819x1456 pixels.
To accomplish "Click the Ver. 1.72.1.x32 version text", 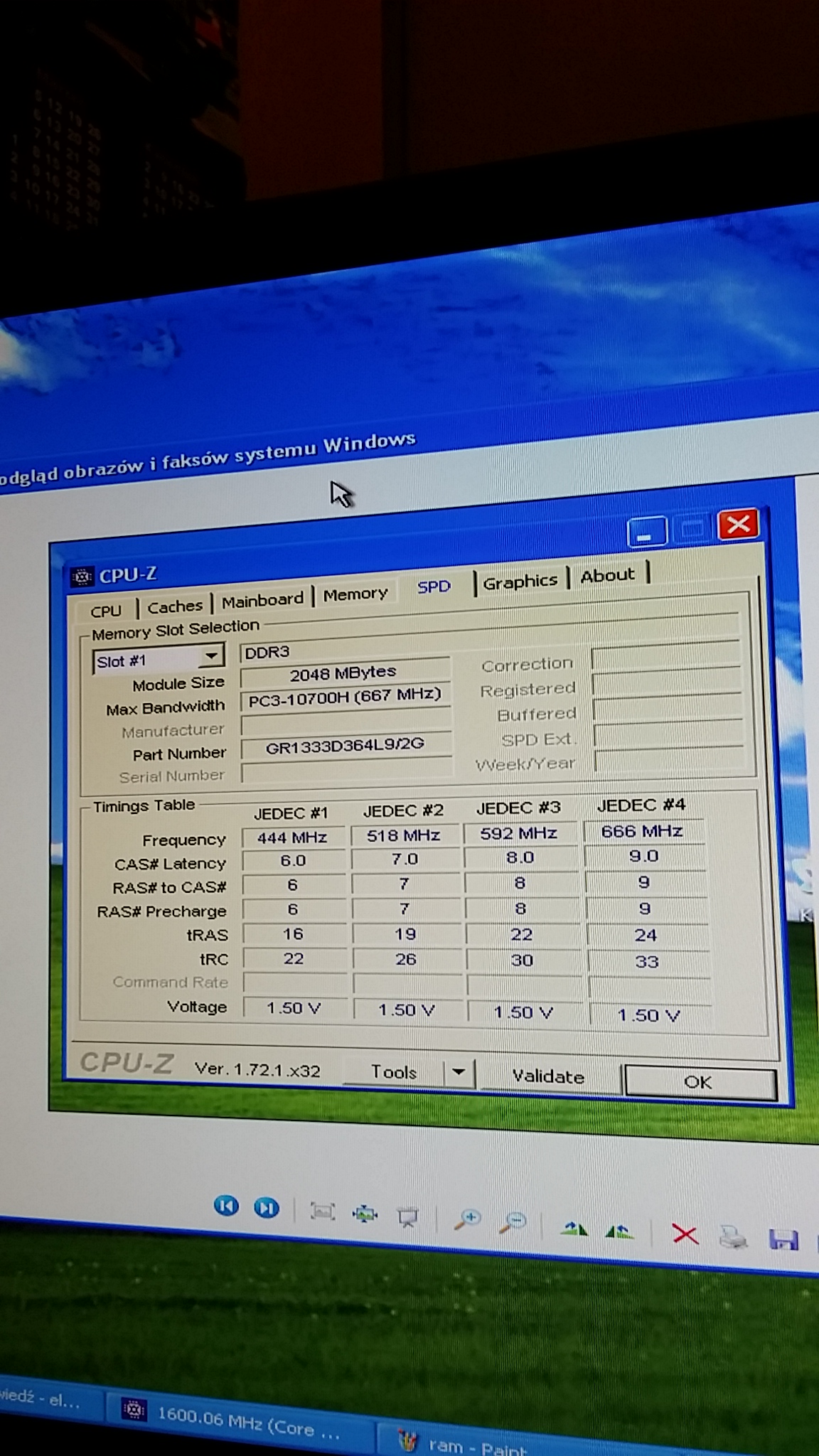I will (257, 1070).
